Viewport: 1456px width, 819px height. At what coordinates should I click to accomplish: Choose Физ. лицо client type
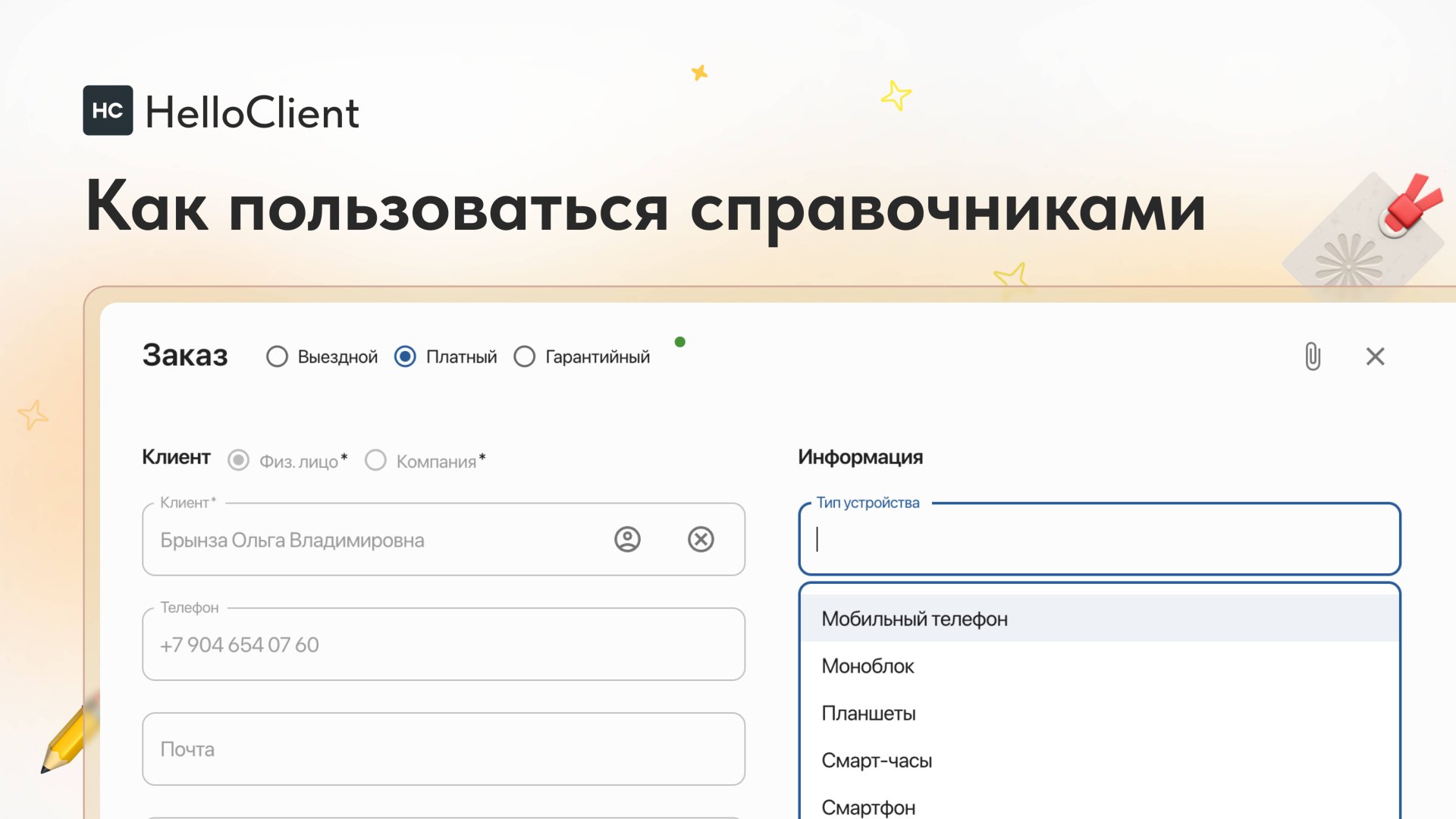coord(239,460)
